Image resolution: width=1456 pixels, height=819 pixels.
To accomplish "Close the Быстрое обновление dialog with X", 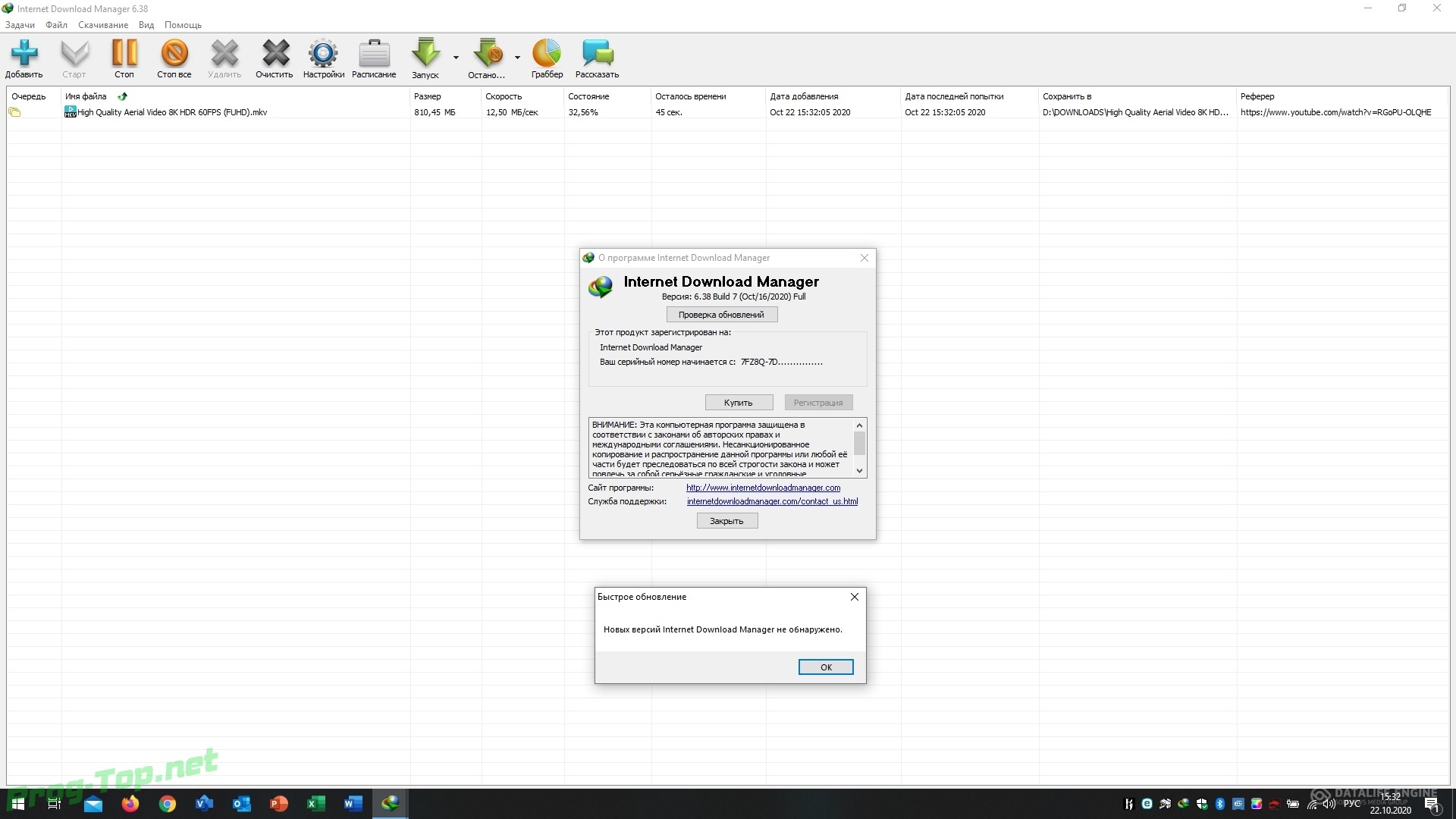I will pos(855,597).
